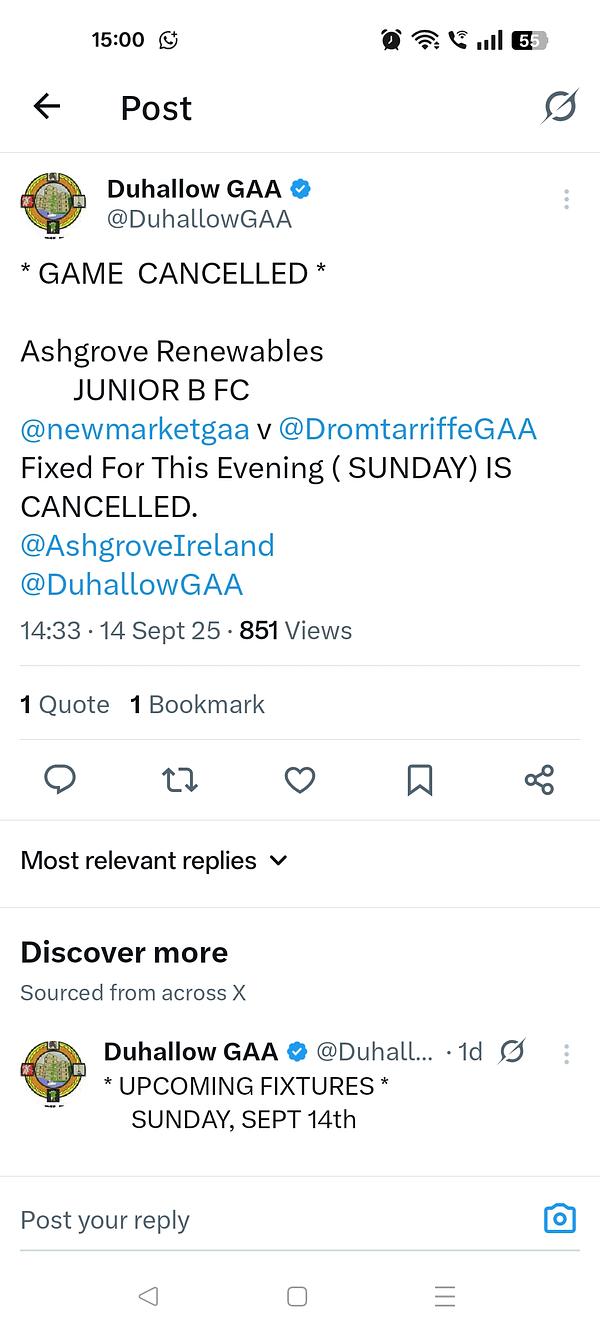
Task: Tap the back arrow in the Post header
Action: coord(47,106)
